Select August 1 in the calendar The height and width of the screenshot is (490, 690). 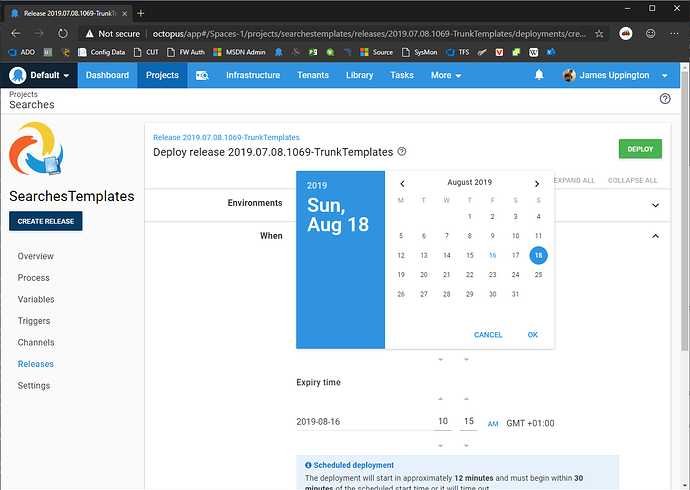pyautogui.click(x=470, y=216)
